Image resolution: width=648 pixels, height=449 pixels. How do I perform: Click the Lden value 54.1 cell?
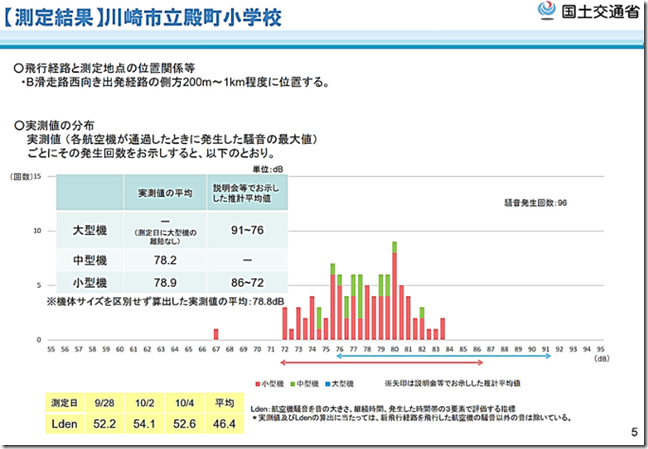[x=144, y=424]
